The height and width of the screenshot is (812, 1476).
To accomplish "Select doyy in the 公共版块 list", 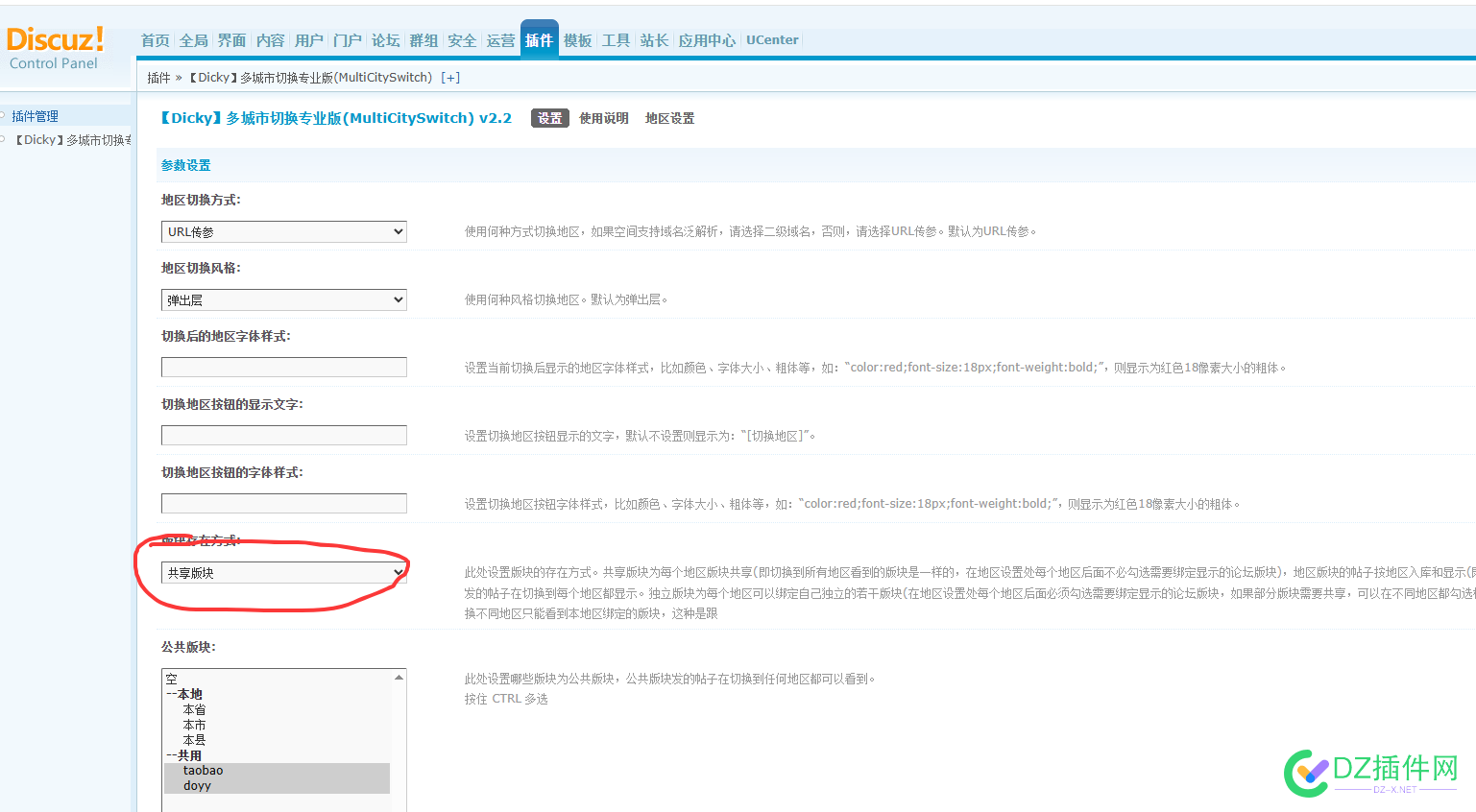I will tap(277, 785).
